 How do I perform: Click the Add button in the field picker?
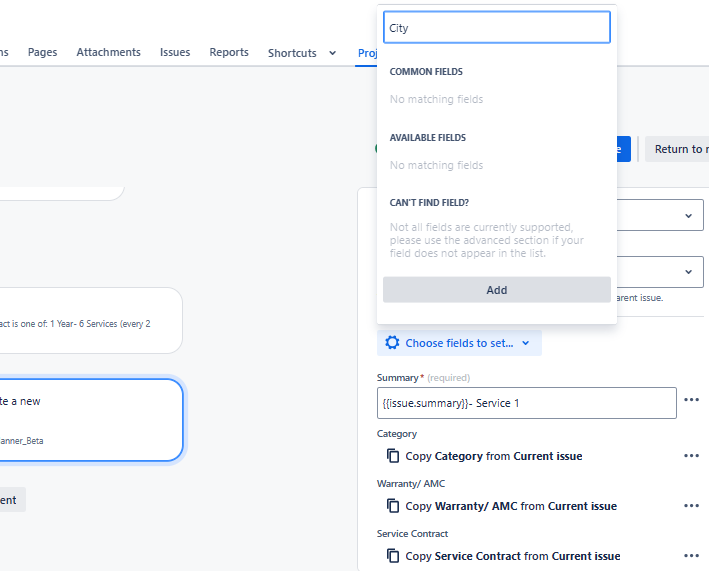point(496,290)
